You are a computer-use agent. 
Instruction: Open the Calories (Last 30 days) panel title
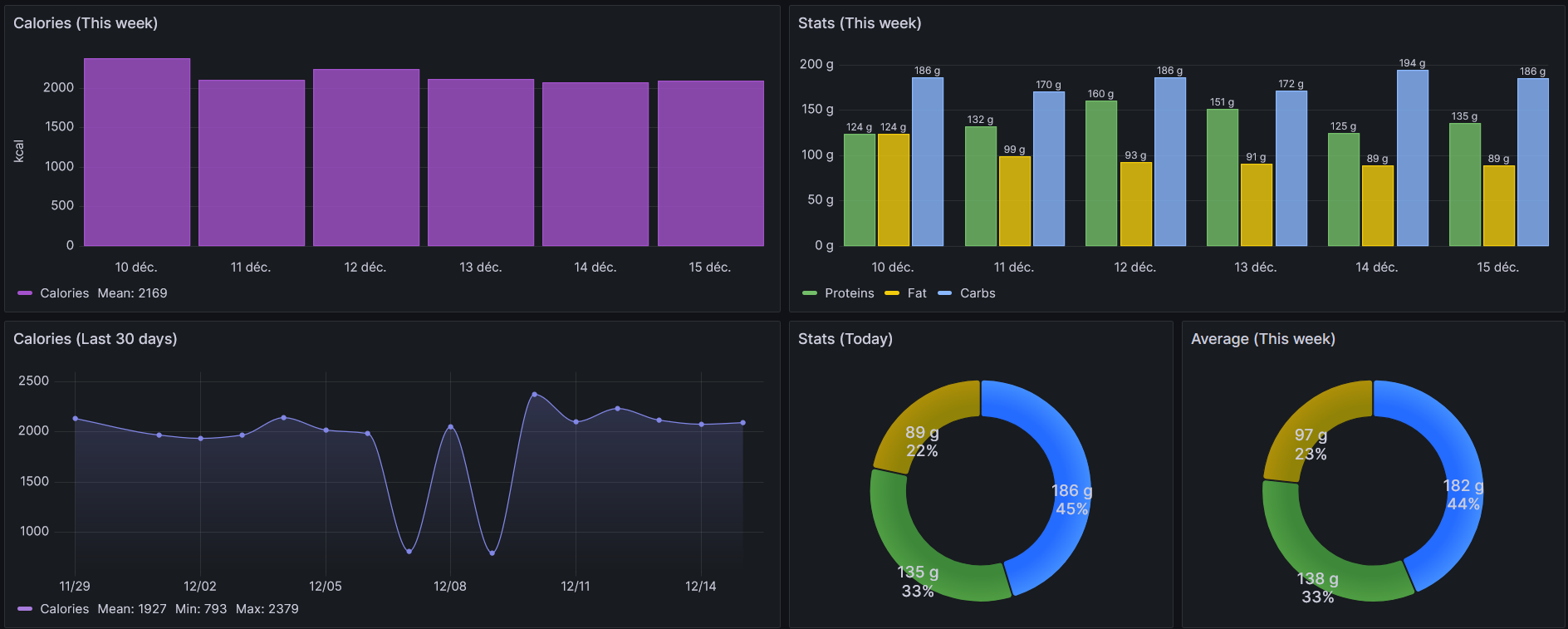pyautogui.click(x=96, y=339)
